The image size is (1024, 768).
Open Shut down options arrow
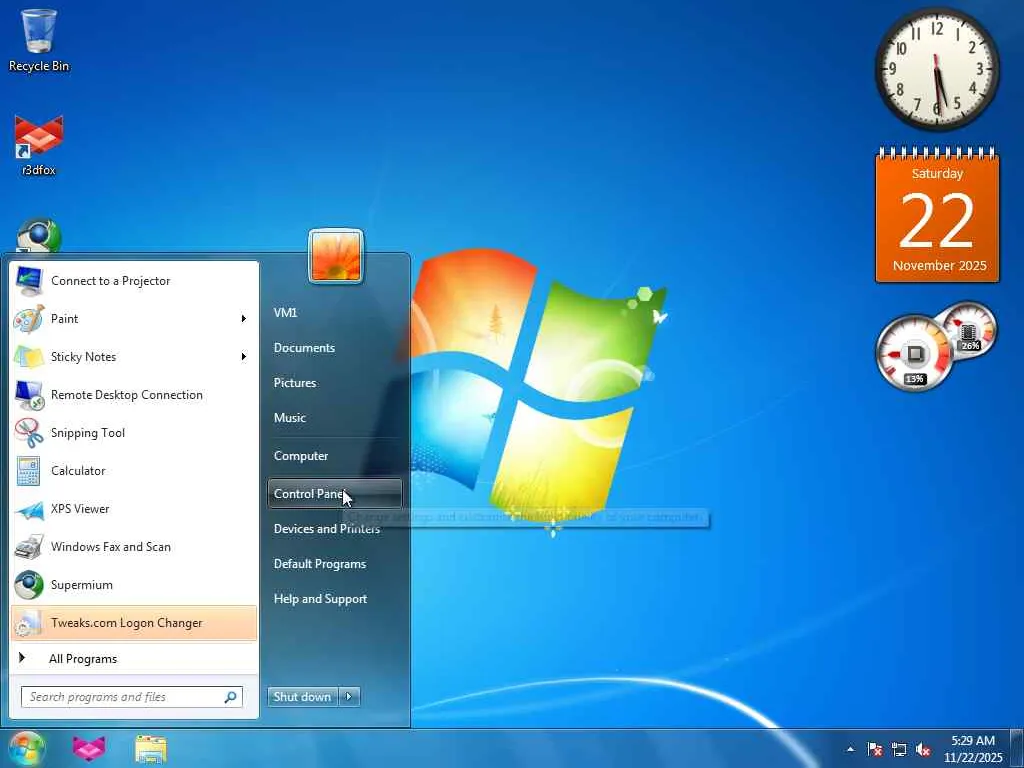click(x=349, y=697)
